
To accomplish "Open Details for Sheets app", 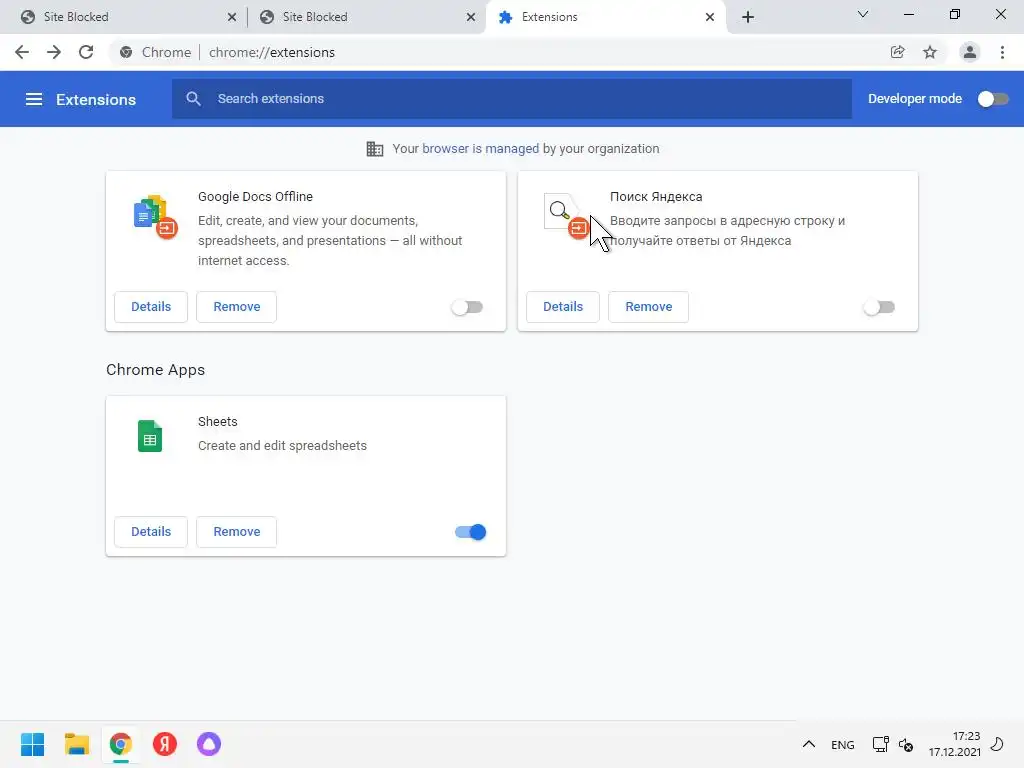I will coord(151,532).
